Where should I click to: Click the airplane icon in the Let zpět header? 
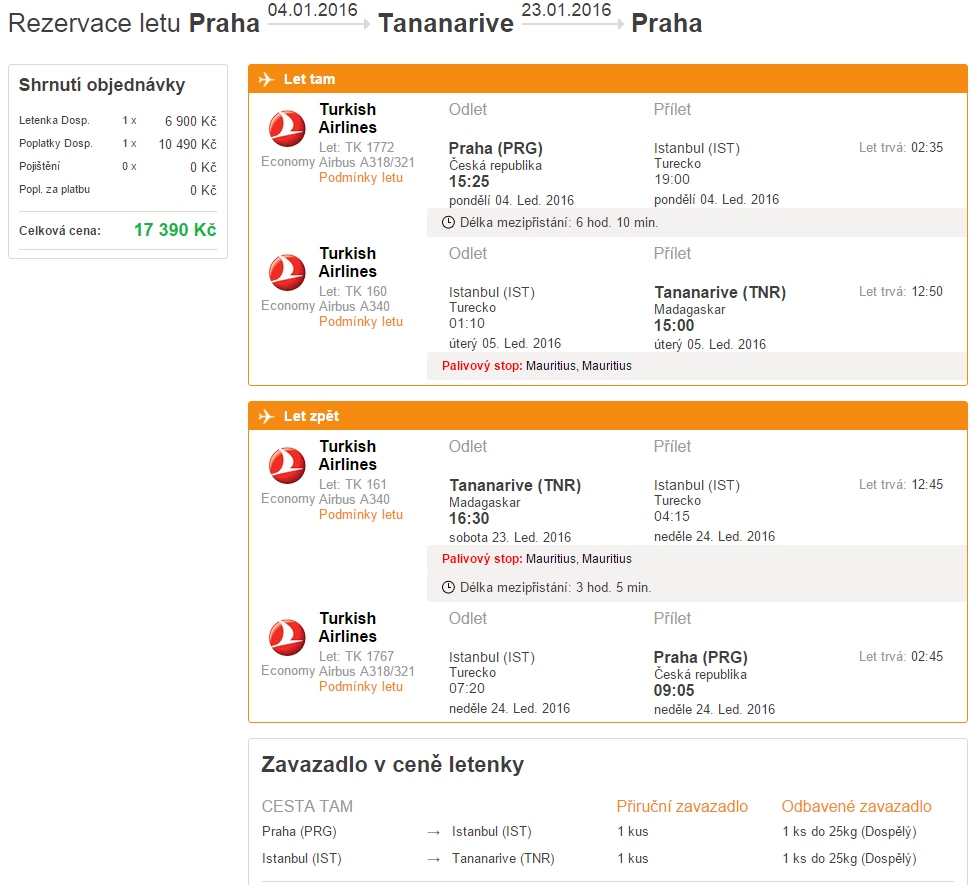(x=266, y=416)
